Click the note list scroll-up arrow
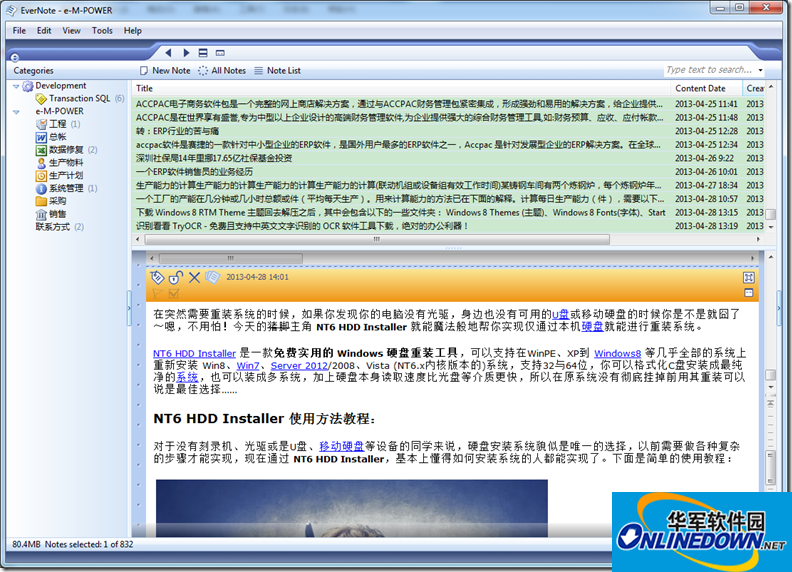The height and width of the screenshot is (572, 792). click(771, 87)
